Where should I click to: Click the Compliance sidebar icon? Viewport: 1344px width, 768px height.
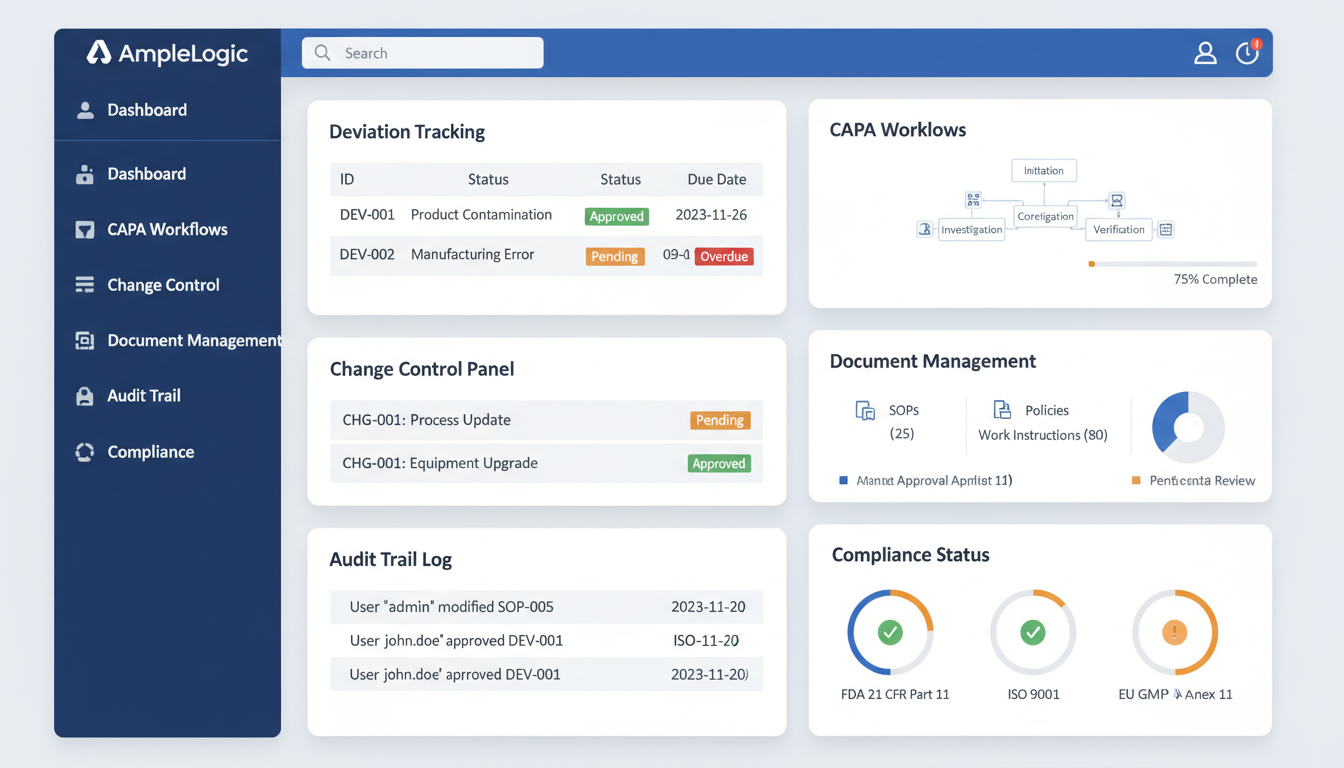pos(85,452)
